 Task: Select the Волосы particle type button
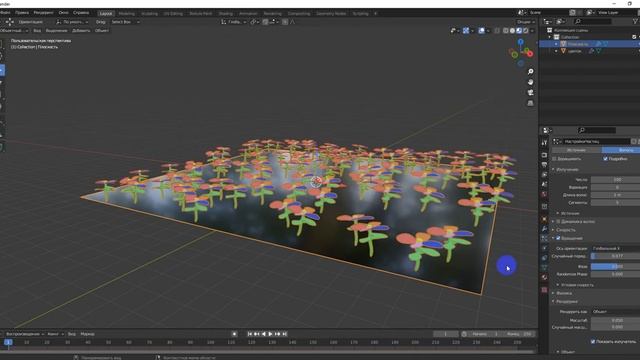pyautogui.click(x=621, y=150)
